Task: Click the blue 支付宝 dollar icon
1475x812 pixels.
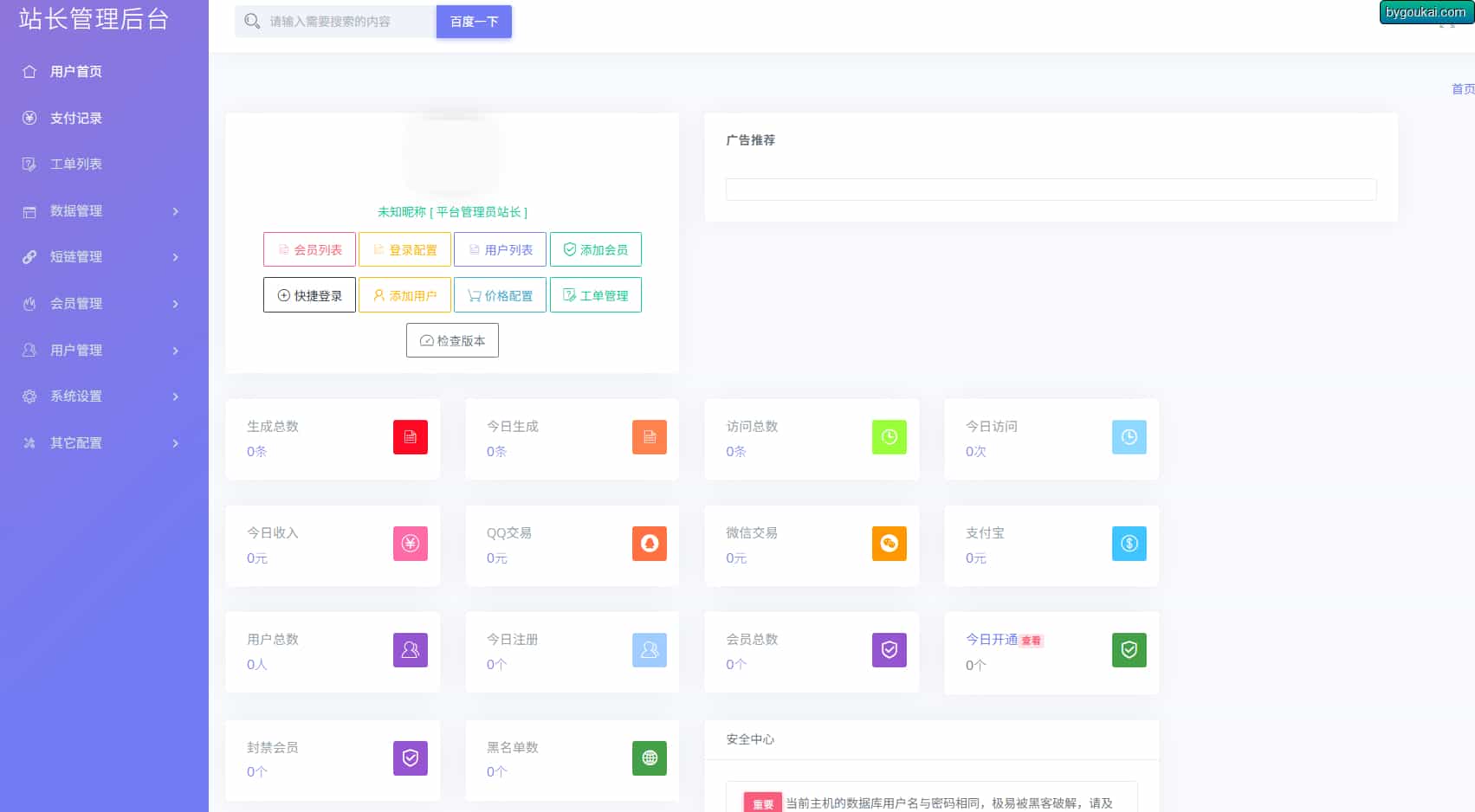Action: (x=1129, y=544)
